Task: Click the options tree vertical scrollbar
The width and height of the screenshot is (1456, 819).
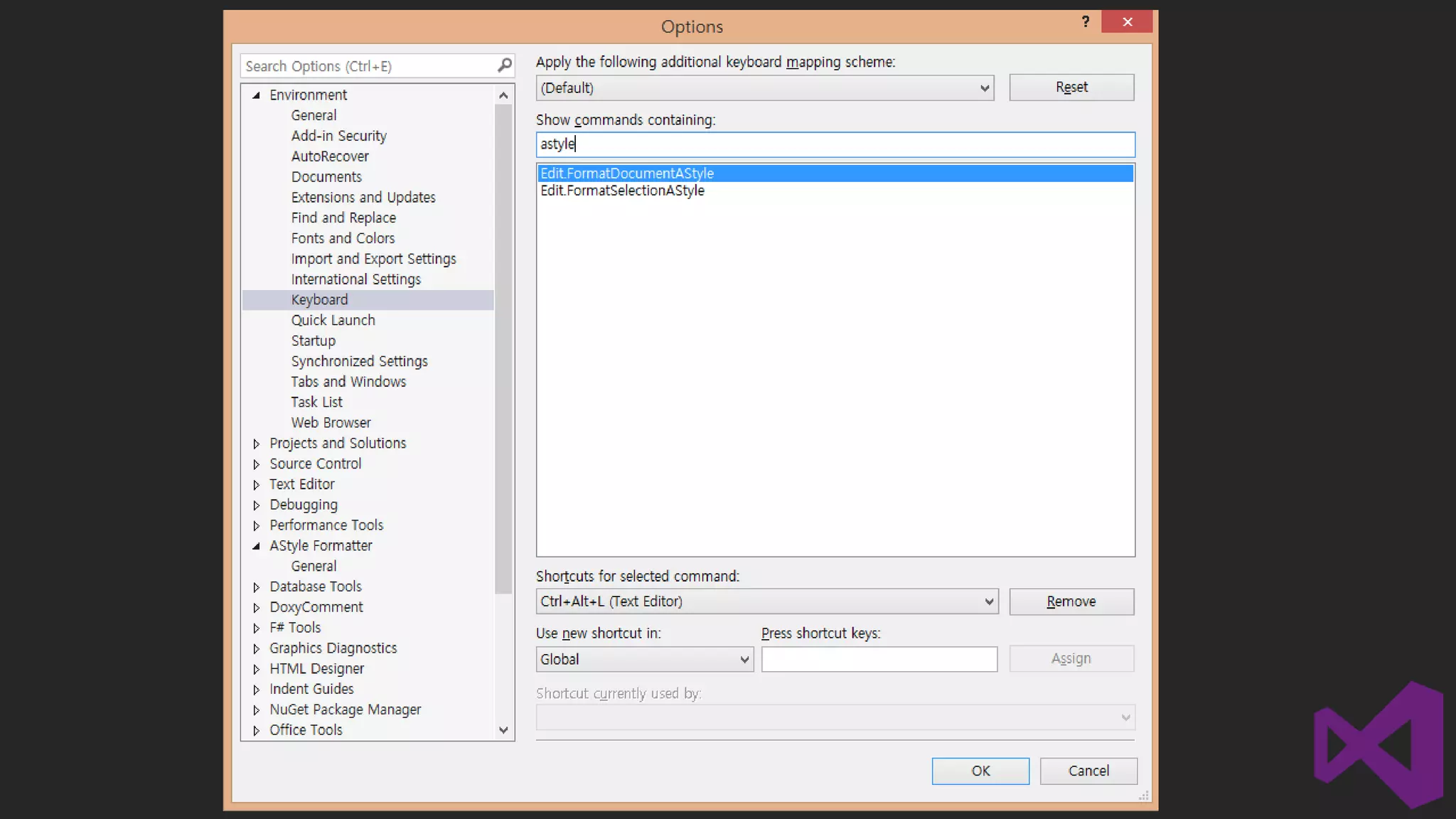Action: point(503,348)
